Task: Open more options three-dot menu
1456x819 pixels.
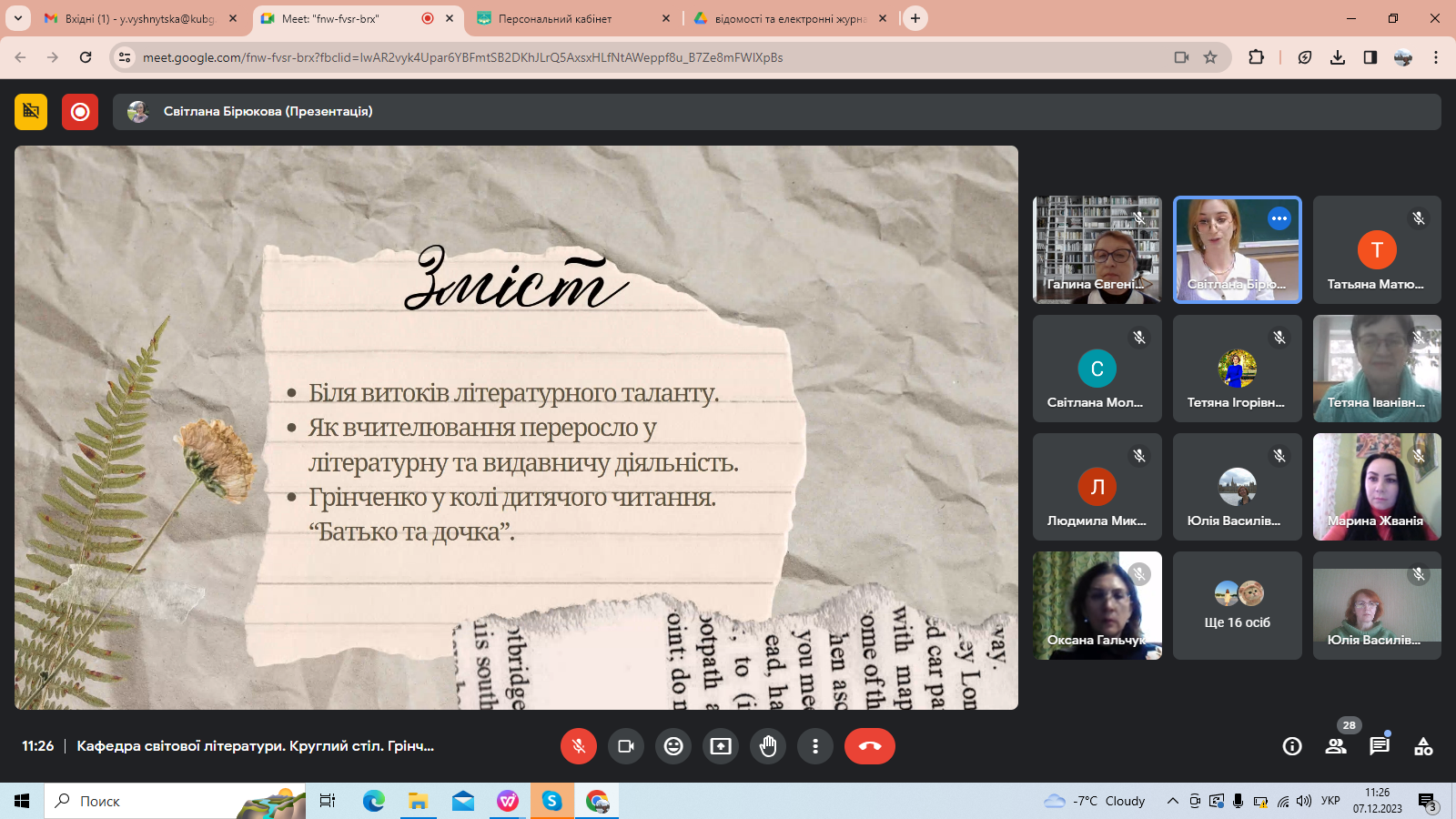Action: pos(815,746)
